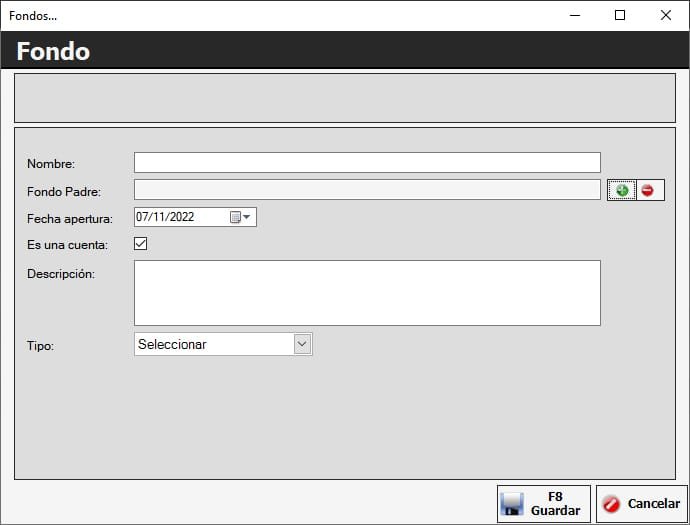Click the Tipo label text

point(40,345)
